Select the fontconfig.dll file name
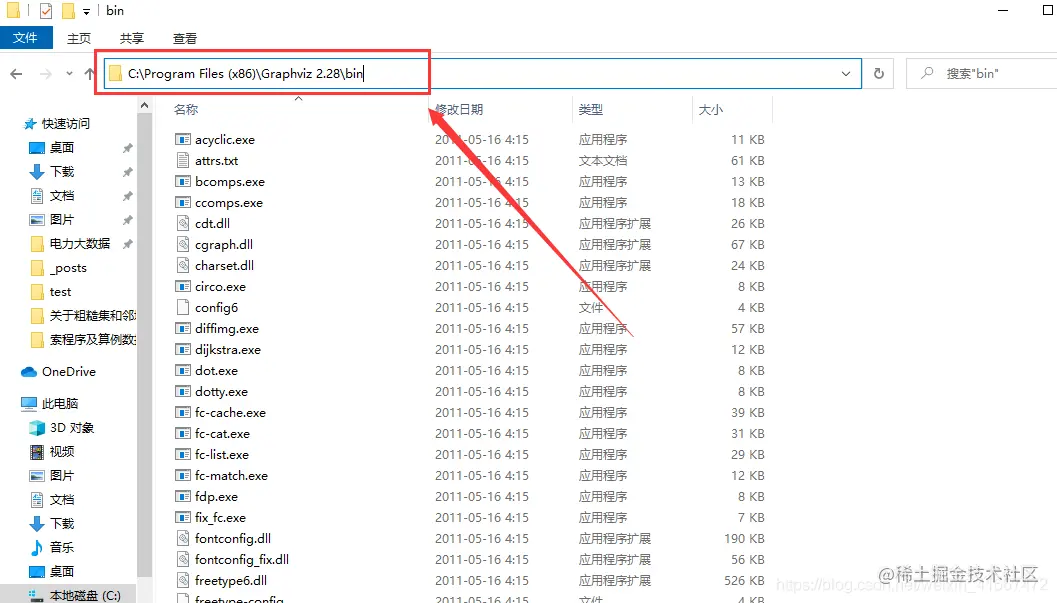This screenshot has height=603, width=1057. coord(233,538)
